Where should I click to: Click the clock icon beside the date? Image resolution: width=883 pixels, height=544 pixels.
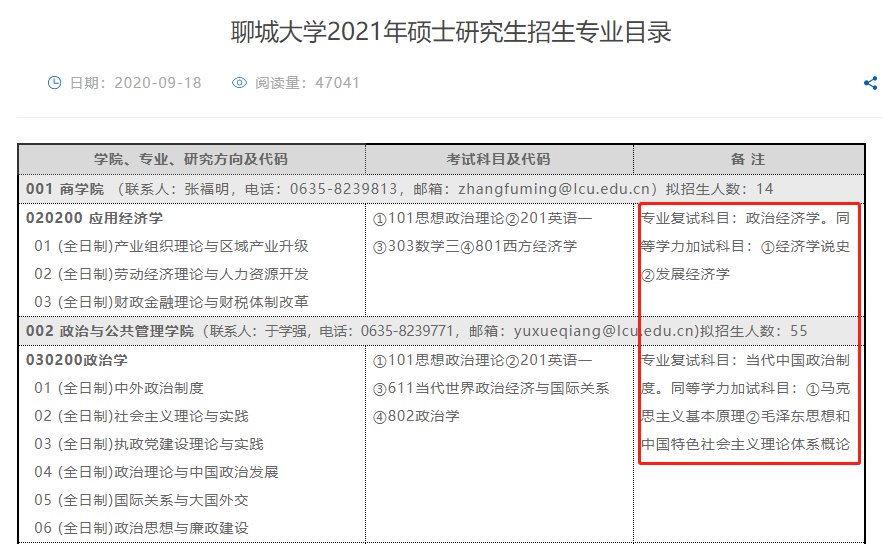pos(55,83)
